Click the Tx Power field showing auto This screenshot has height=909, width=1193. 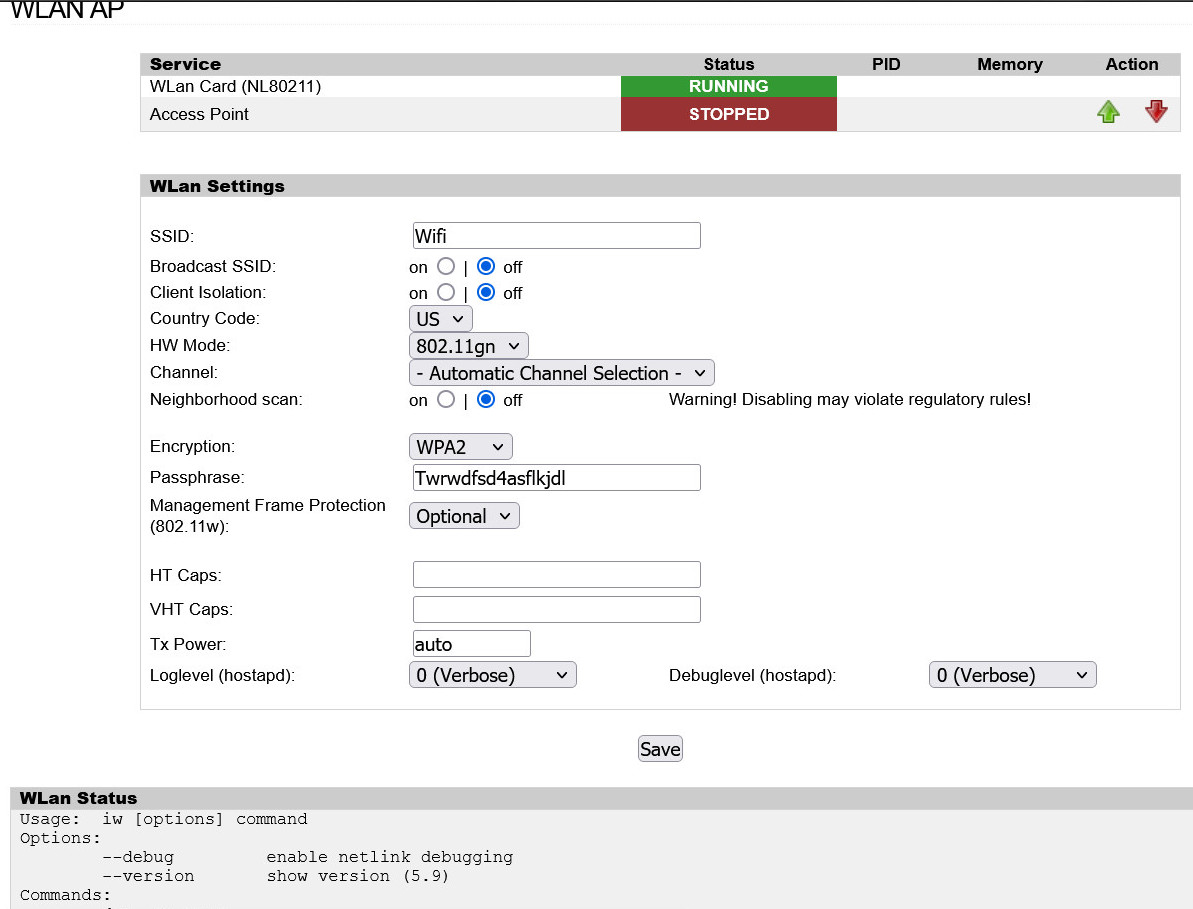(x=471, y=643)
